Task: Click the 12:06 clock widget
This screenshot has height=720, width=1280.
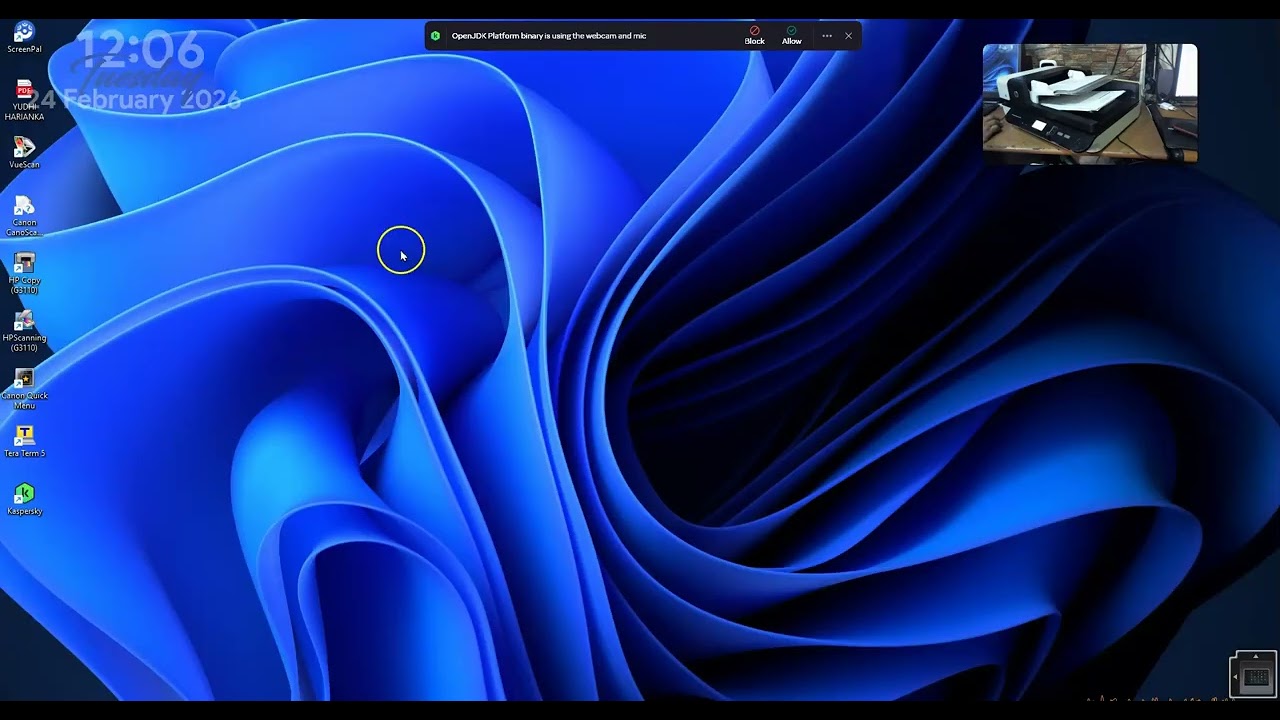Action: click(140, 51)
